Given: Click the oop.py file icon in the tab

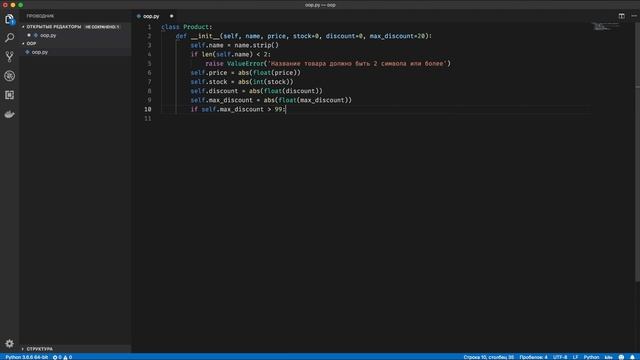Looking at the screenshot, I should click(x=139, y=16).
